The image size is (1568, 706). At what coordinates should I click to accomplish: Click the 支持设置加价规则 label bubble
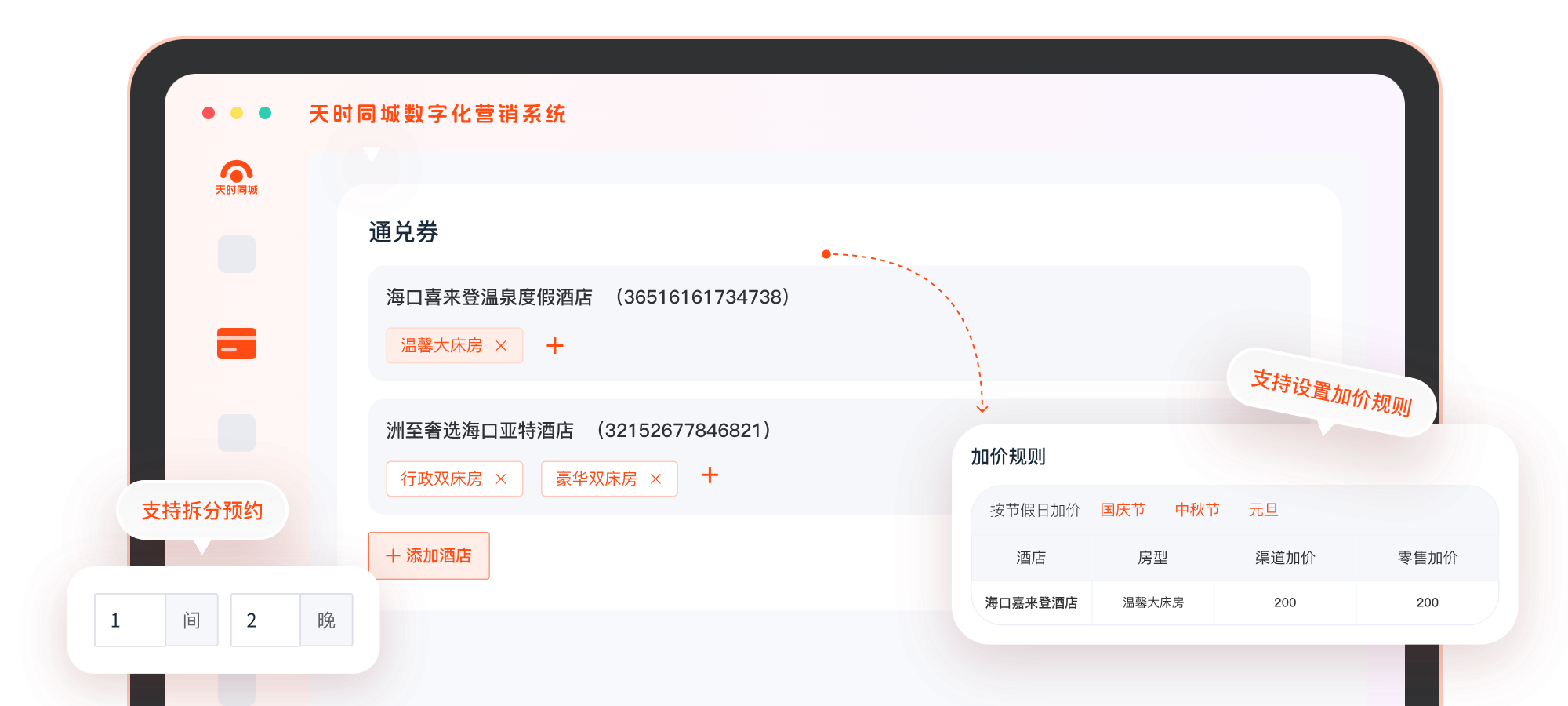(x=1331, y=392)
